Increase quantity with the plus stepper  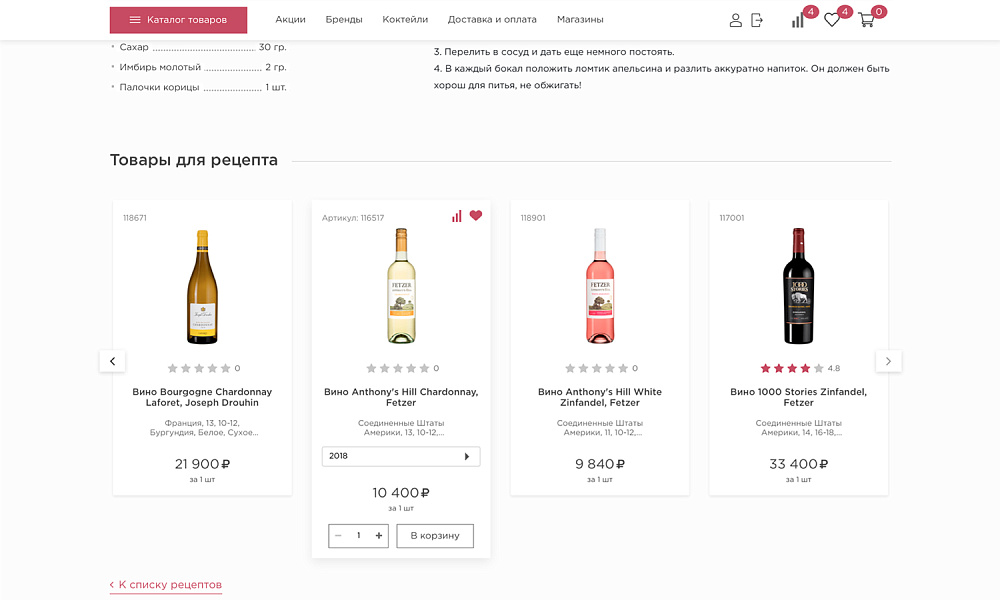378,535
